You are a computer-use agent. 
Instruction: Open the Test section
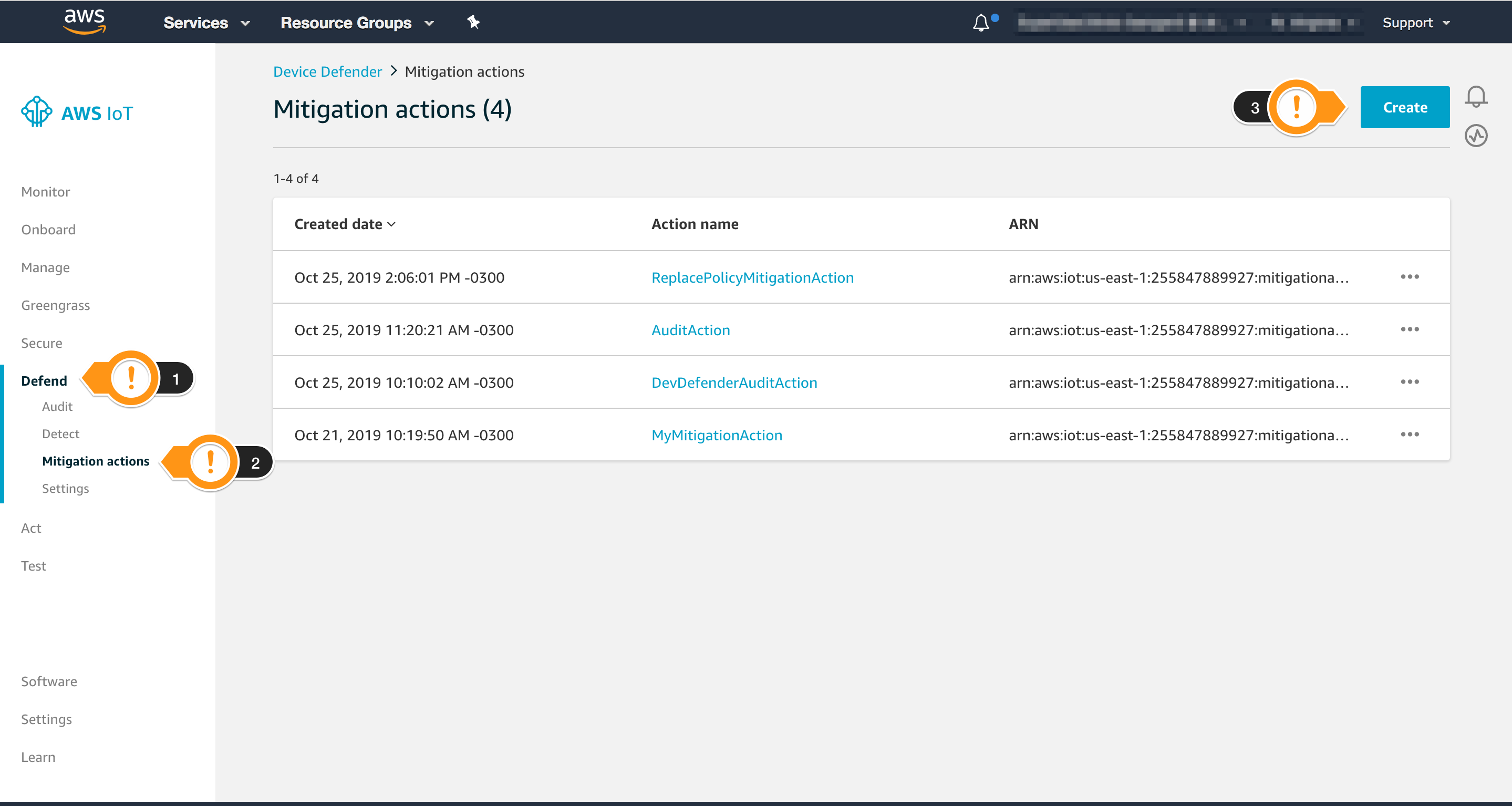pyautogui.click(x=34, y=566)
